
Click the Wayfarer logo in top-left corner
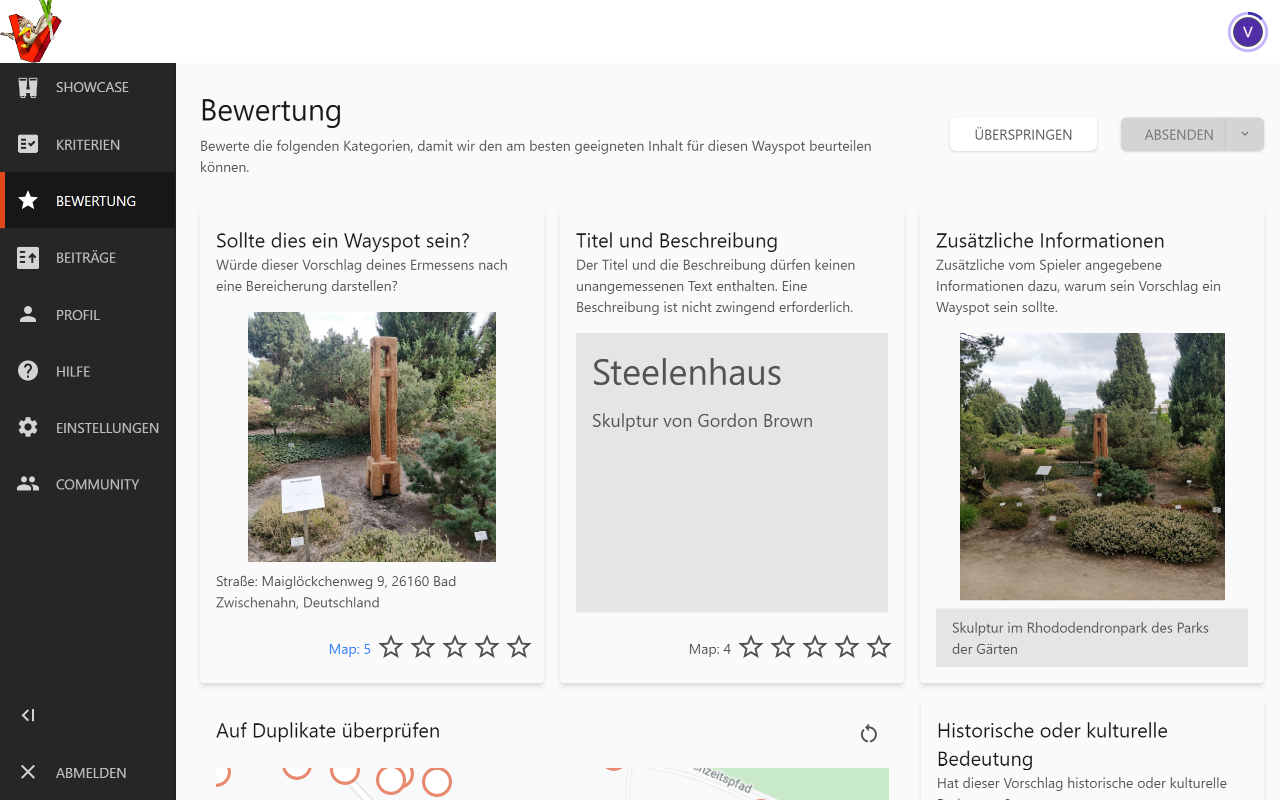(31, 31)
